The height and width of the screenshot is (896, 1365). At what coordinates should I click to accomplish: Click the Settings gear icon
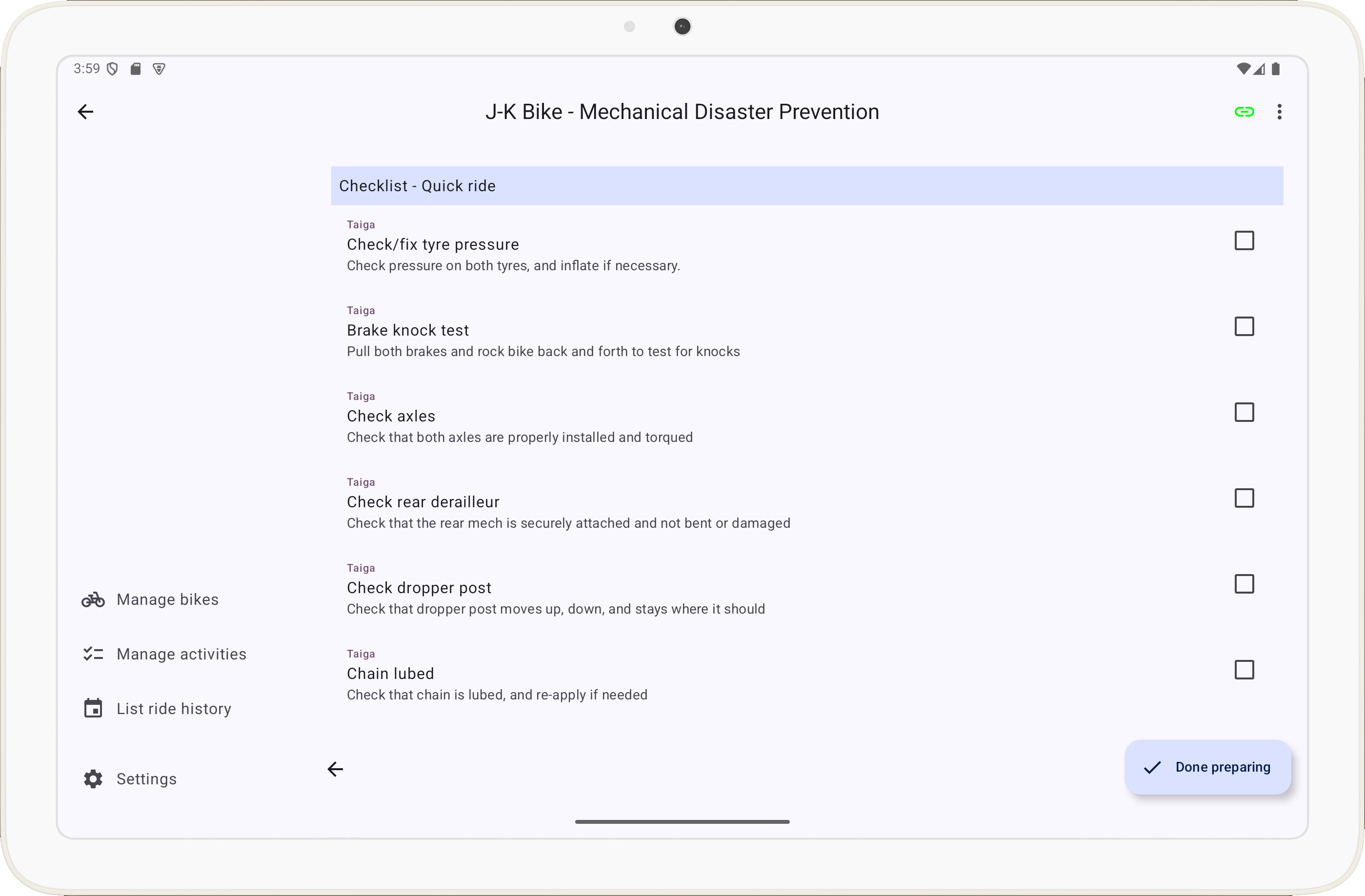pyautogui.click(x=93, y=778)
